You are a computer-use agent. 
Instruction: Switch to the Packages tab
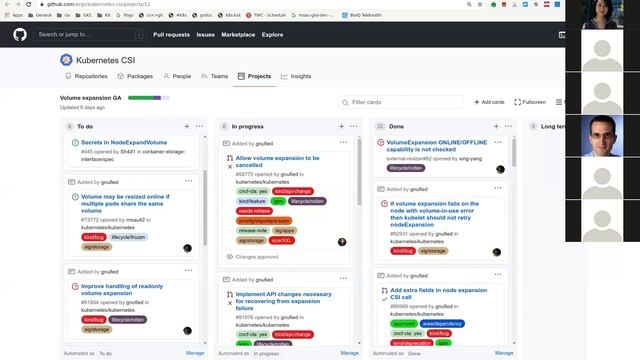(x=135, y=76)
